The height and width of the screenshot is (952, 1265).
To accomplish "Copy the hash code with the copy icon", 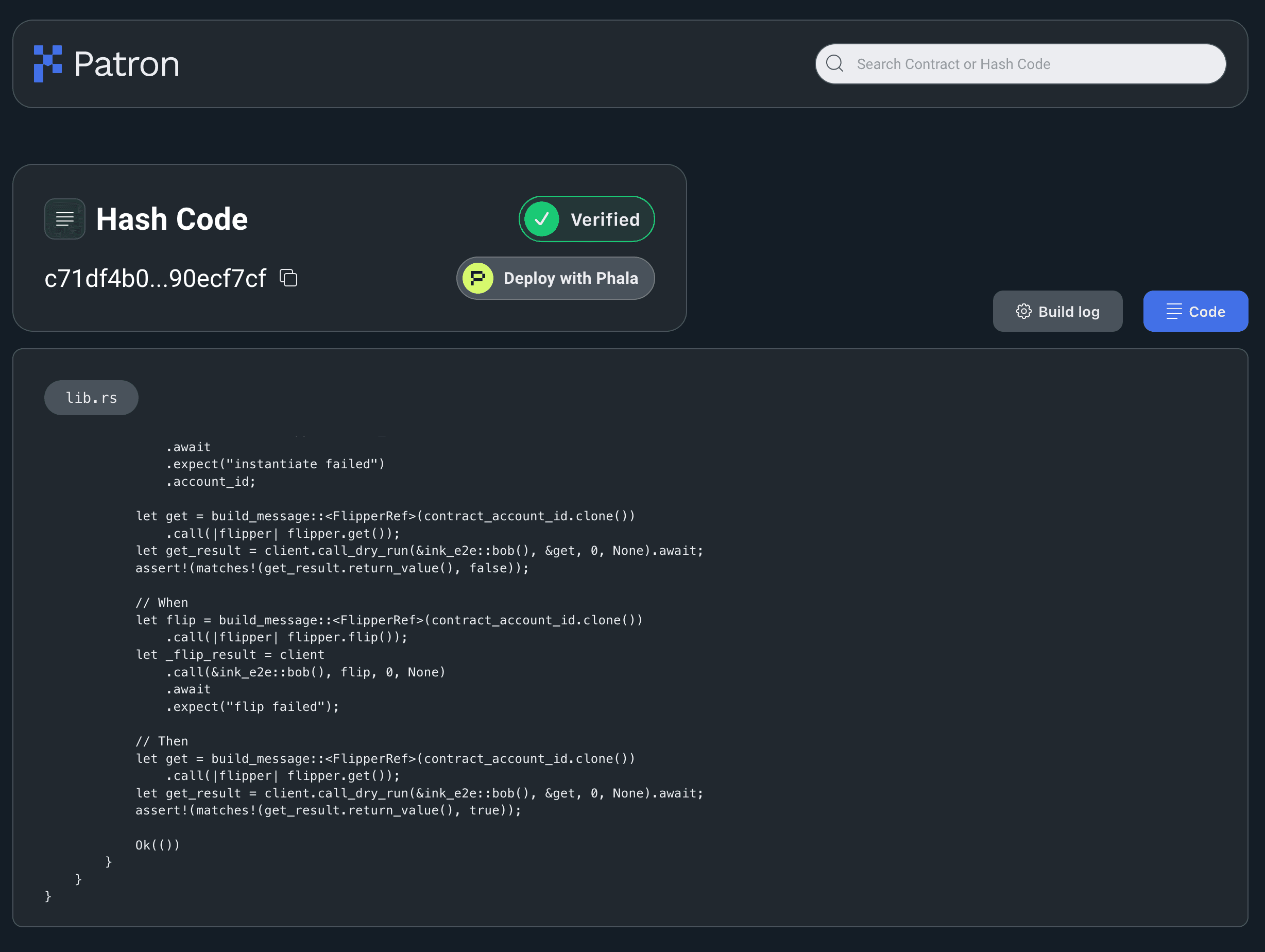I will [x=288, y=278].
